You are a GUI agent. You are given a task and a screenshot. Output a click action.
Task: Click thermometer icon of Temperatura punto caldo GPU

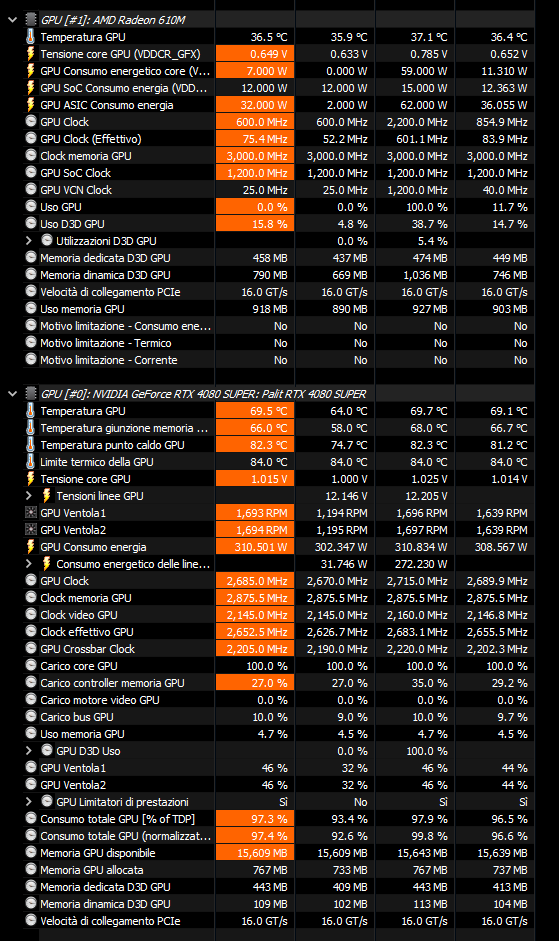(31, 445)
